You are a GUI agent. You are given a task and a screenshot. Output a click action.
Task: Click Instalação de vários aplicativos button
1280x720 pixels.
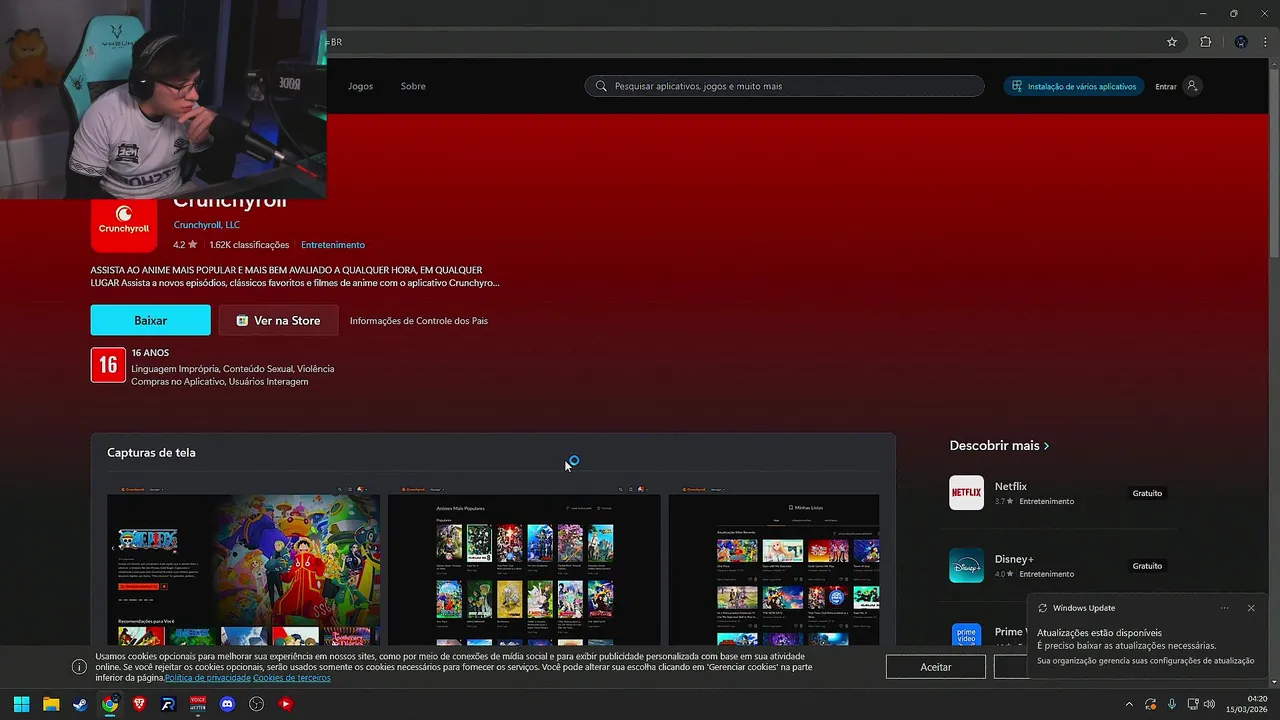1074,86
